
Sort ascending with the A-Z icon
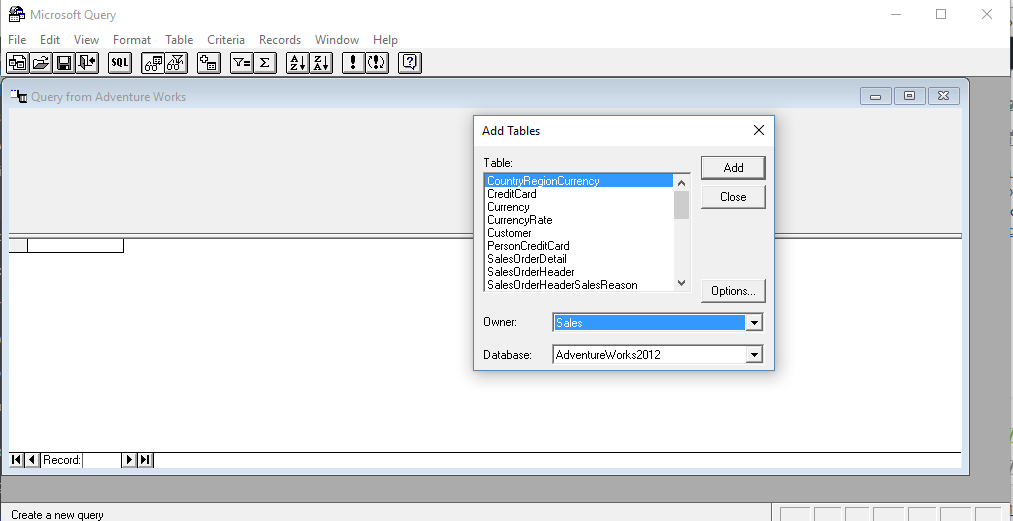pos(297,63)
